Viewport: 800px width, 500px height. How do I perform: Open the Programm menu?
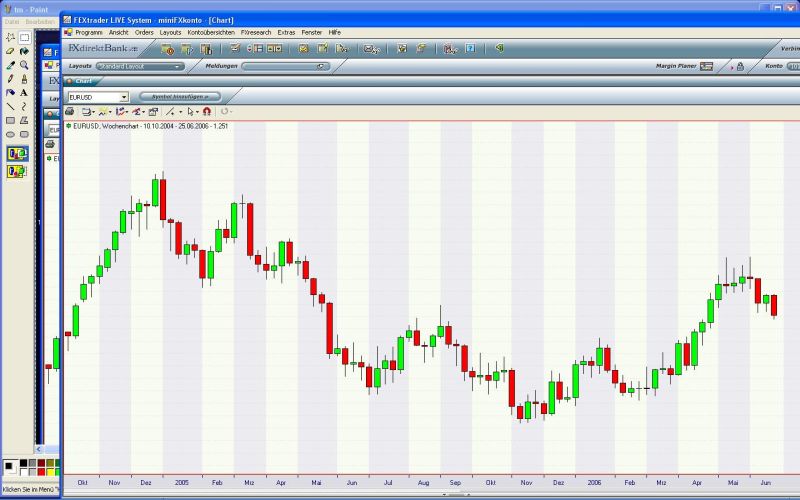[89, 32]
